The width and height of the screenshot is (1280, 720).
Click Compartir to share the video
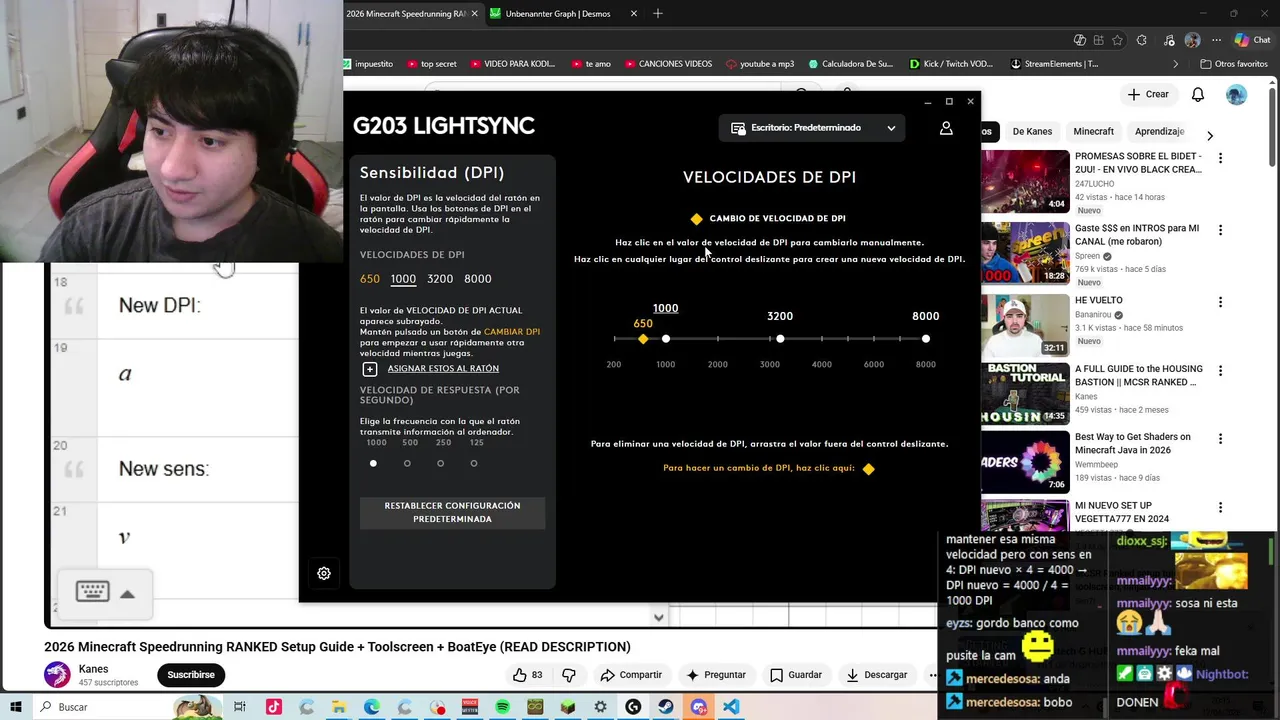tap(631, 675)
